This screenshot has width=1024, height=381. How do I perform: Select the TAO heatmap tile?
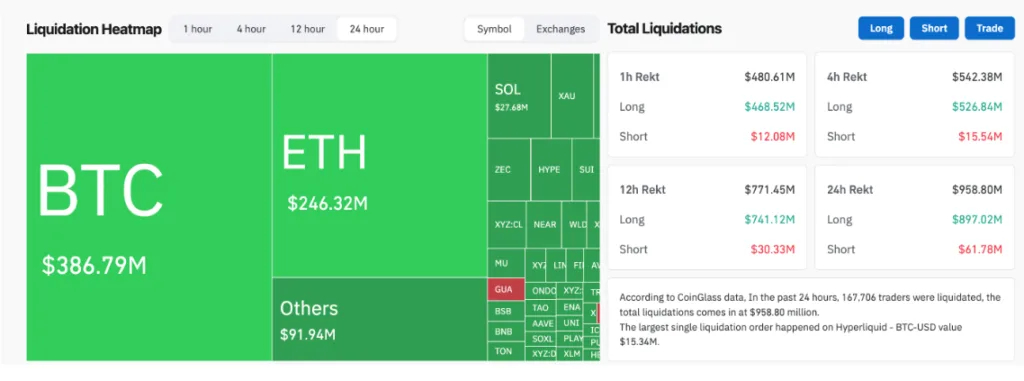[541, 307]
